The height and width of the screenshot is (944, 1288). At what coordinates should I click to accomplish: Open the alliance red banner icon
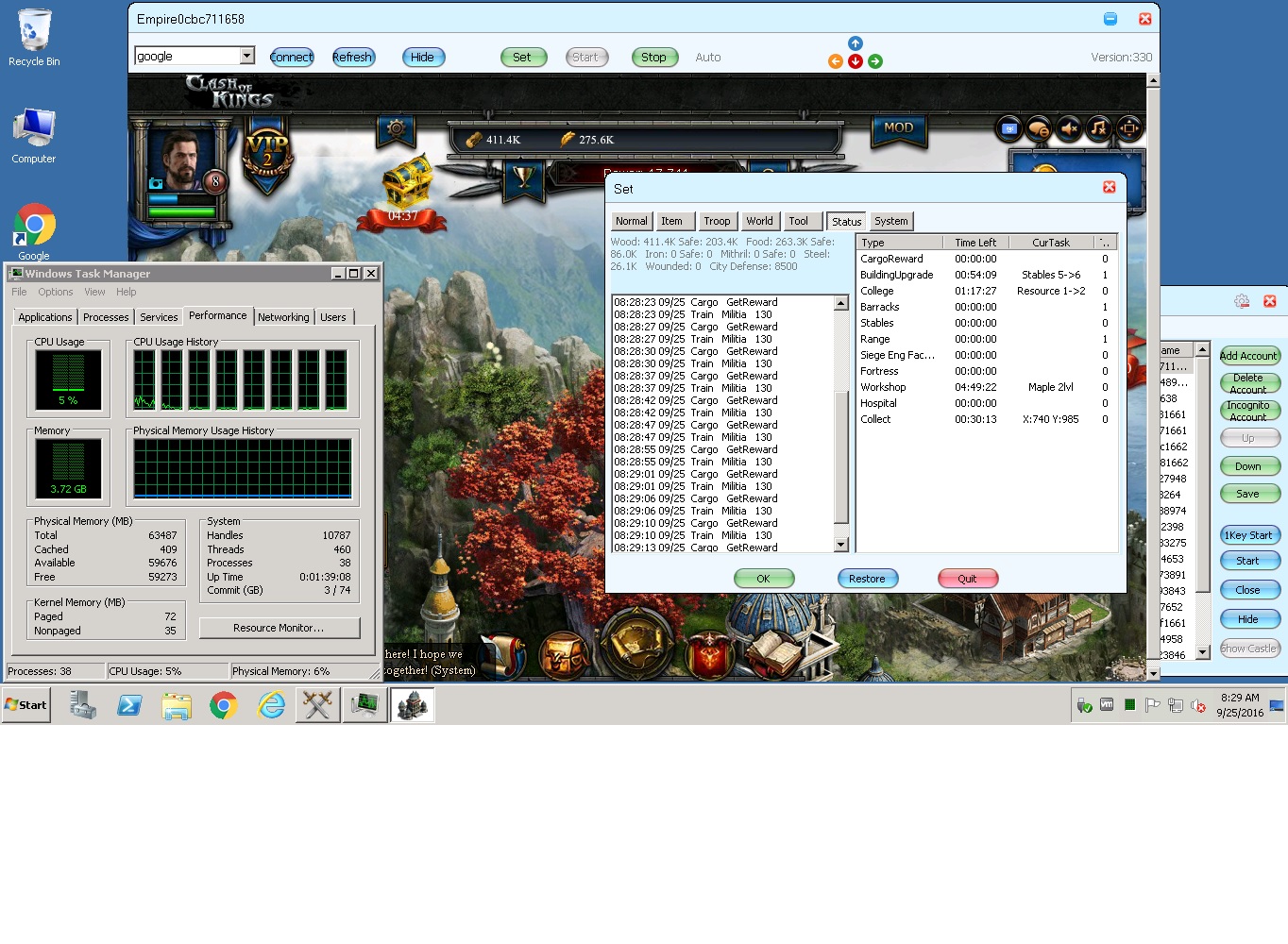[709, 655]
